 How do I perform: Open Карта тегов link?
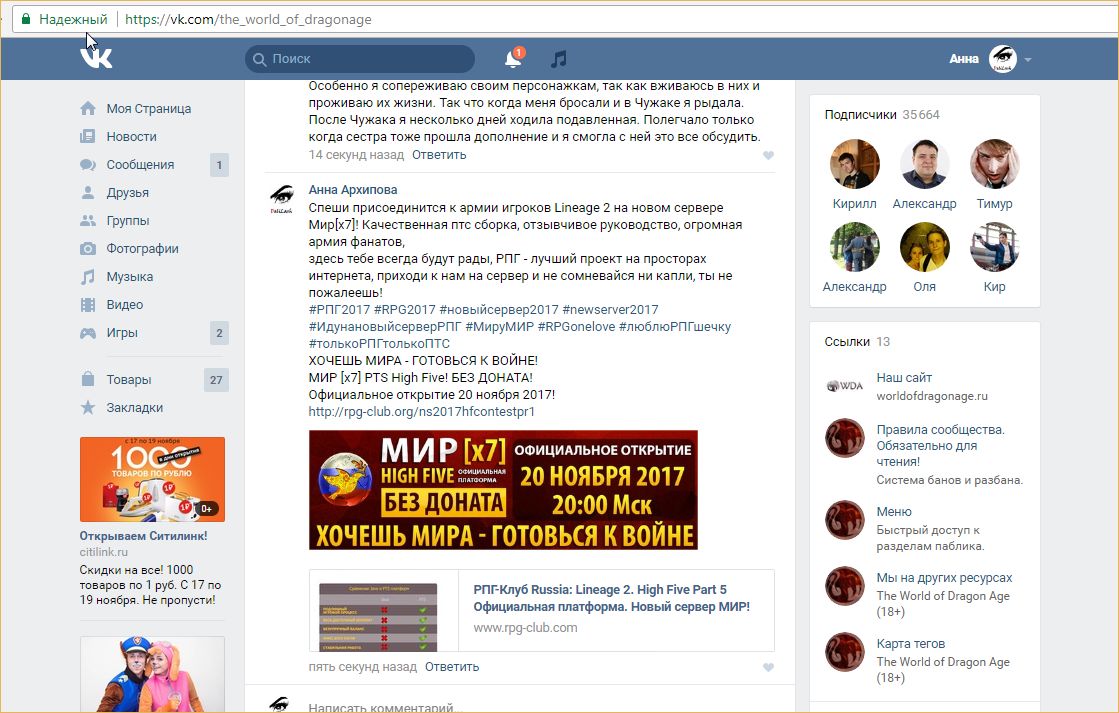click(x=911, y=644)
